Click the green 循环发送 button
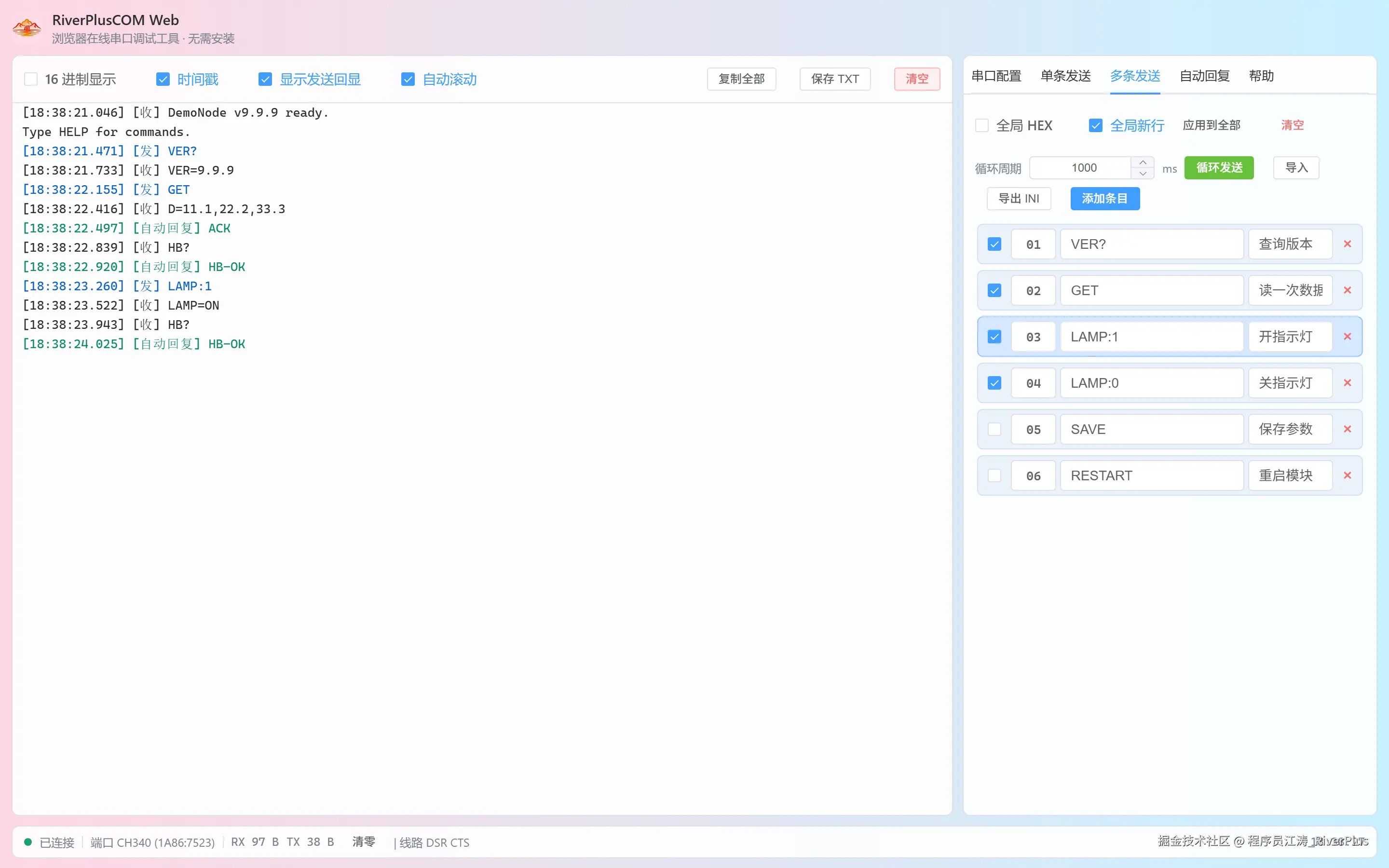 pyautogui.click(x=1219, y=168)
